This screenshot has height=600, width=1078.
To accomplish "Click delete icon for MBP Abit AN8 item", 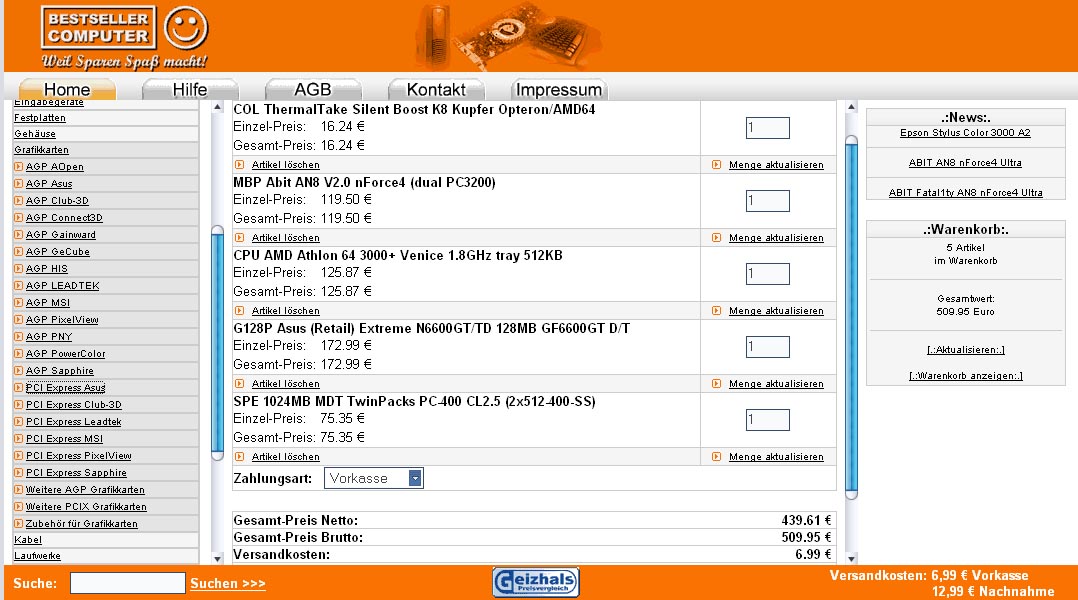I will (x=239, y=238).
